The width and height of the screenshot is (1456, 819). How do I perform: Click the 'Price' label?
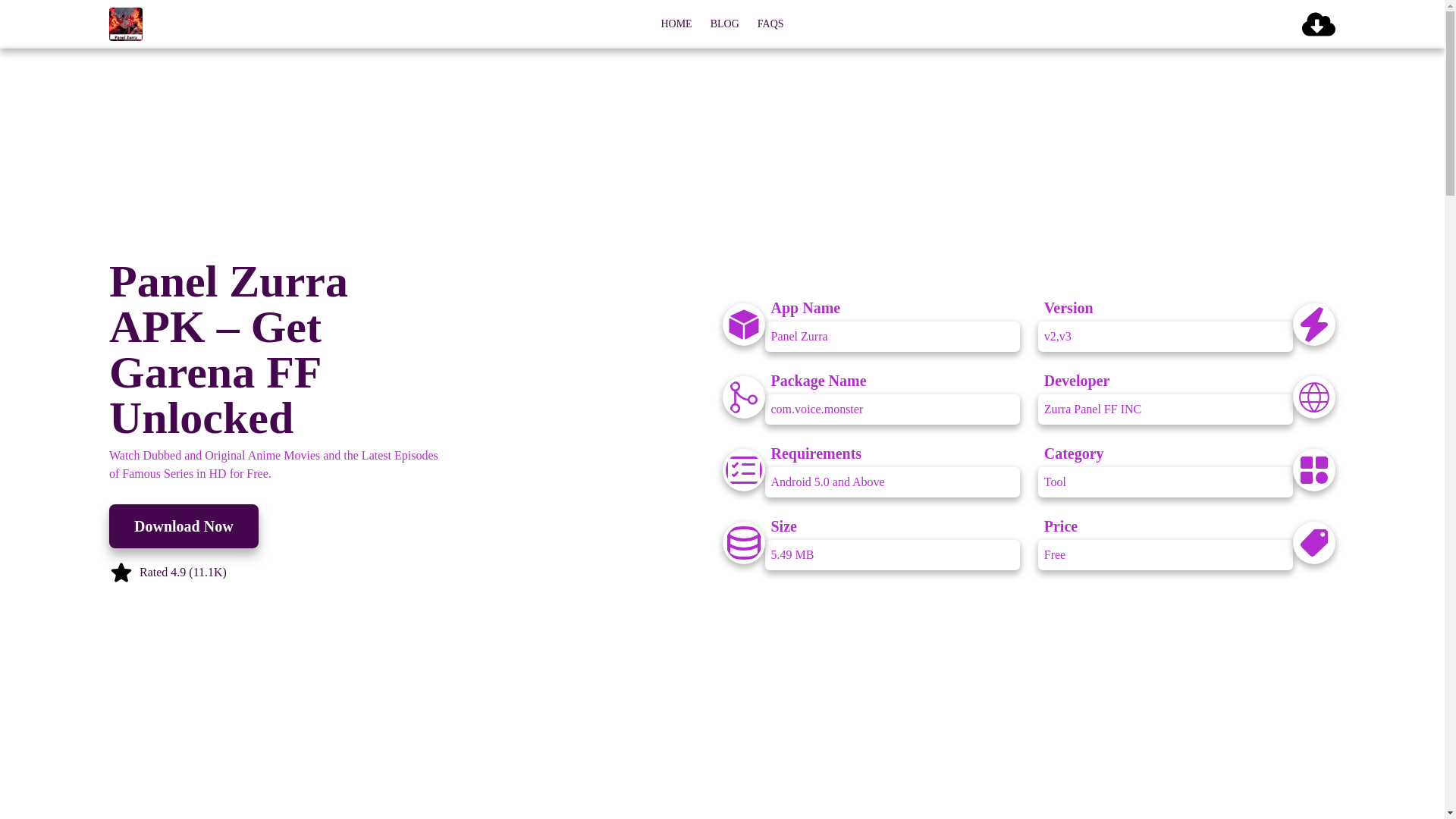coord(1060,526)
